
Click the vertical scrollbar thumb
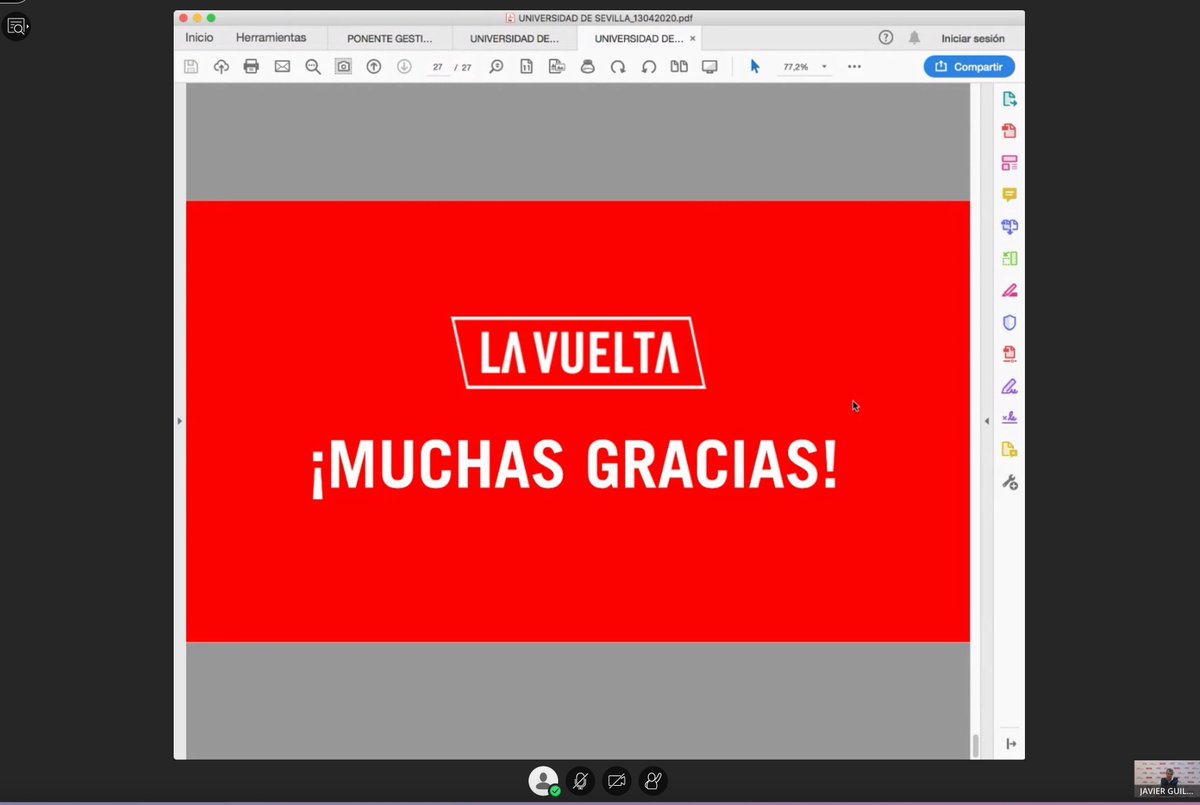coord(975,746)
